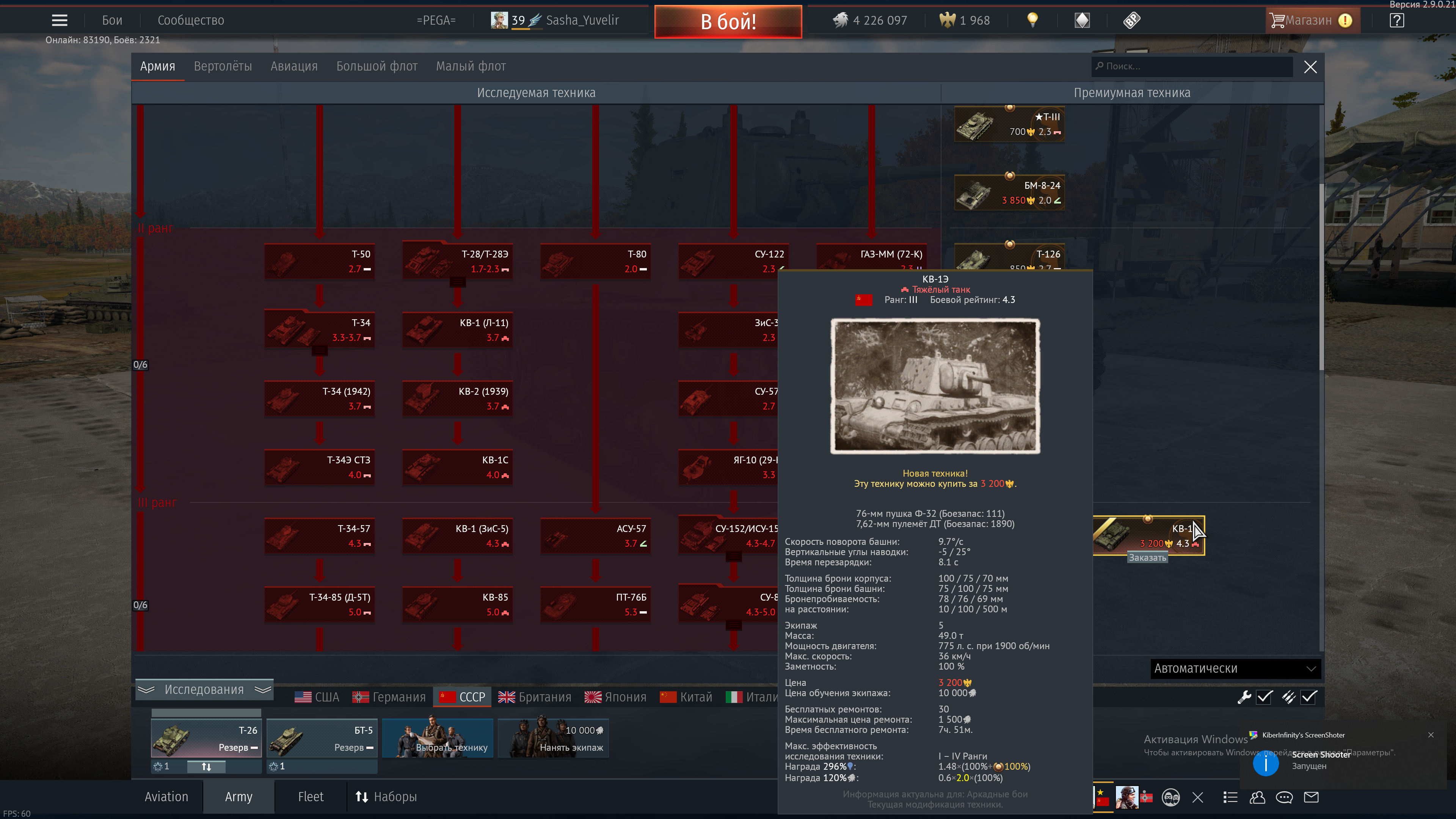Switch to Aviation preset tab

pyautogui.click(x=166, y=797)
